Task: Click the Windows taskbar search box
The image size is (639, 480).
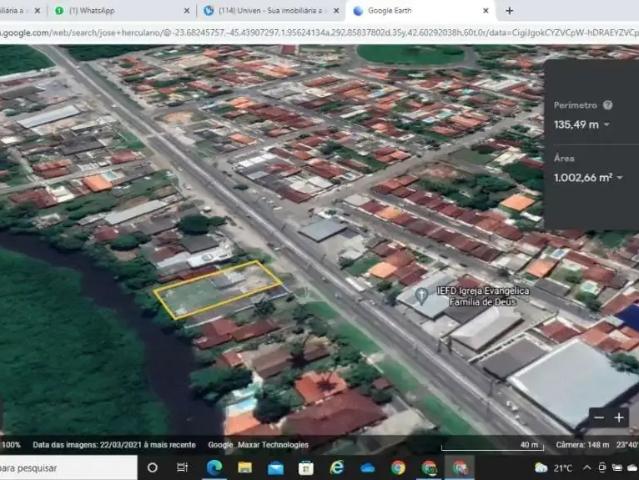Action: coord(60,467)
